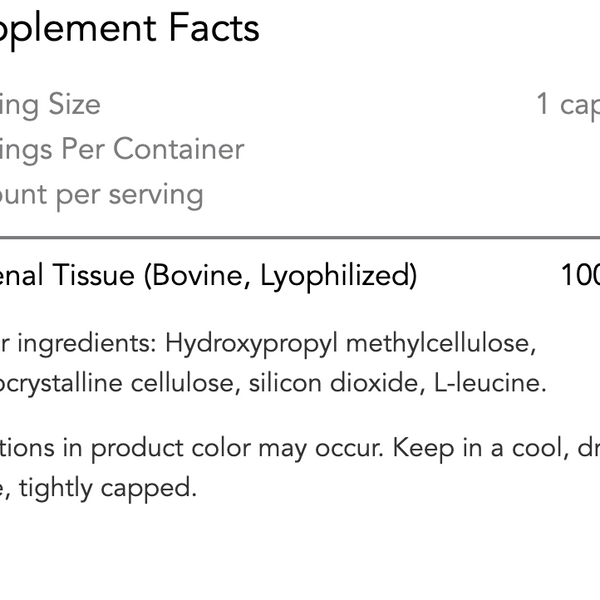The image size is (600, 600).
Task: Click the "Size" label text
Action: (x=71, y=104)
